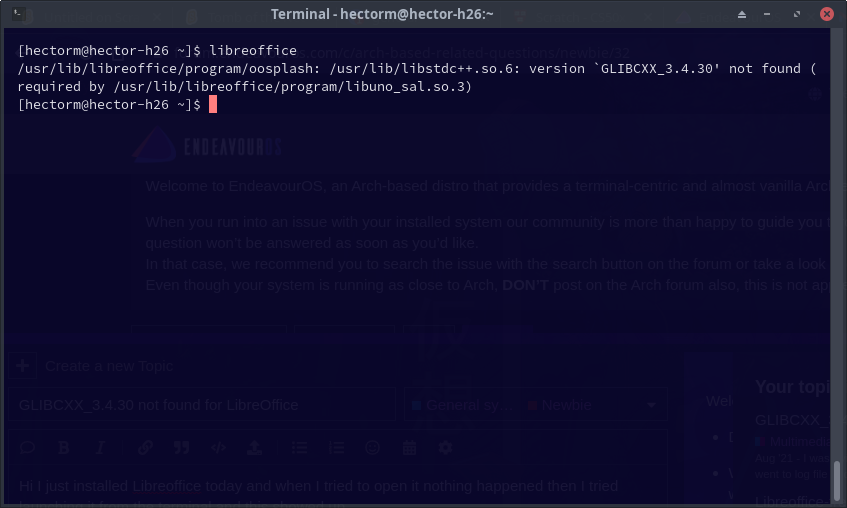Click the first '[hectorm@hector-h26 ~]$' prompt text
The image size is (847, 508).
109,50
